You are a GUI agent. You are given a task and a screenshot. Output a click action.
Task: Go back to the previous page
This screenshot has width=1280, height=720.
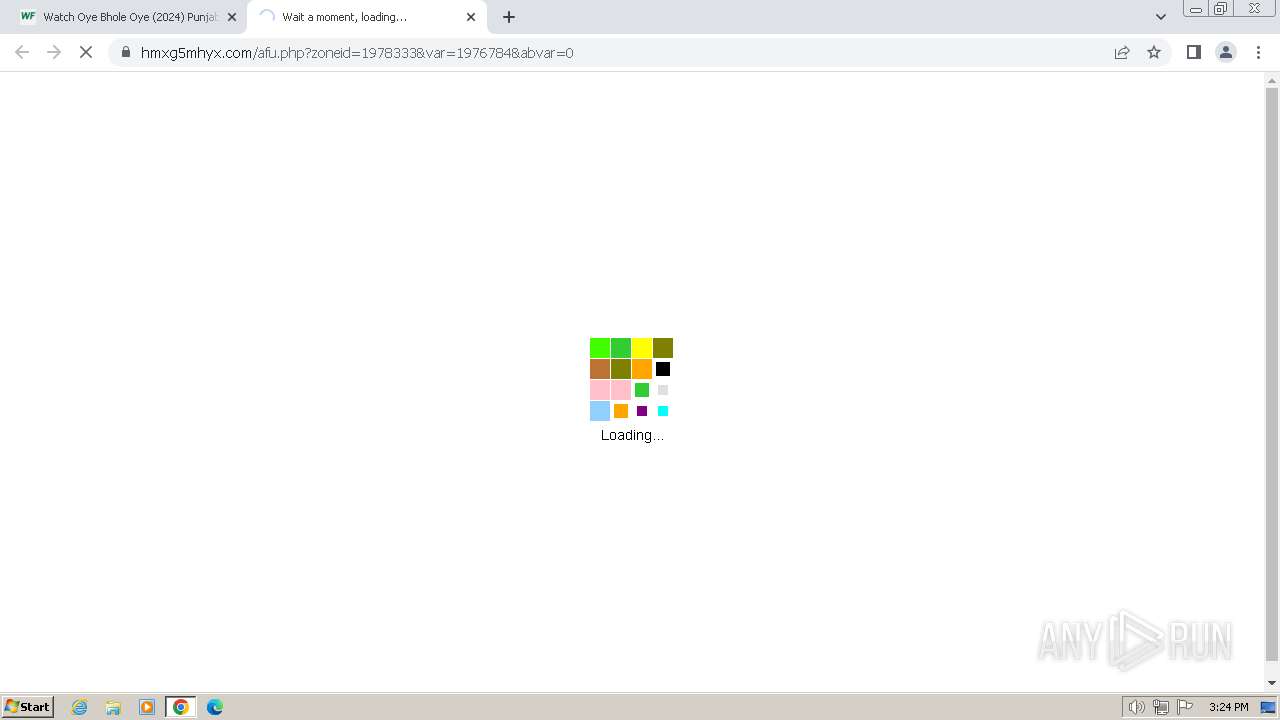click(x=22, y=52)
